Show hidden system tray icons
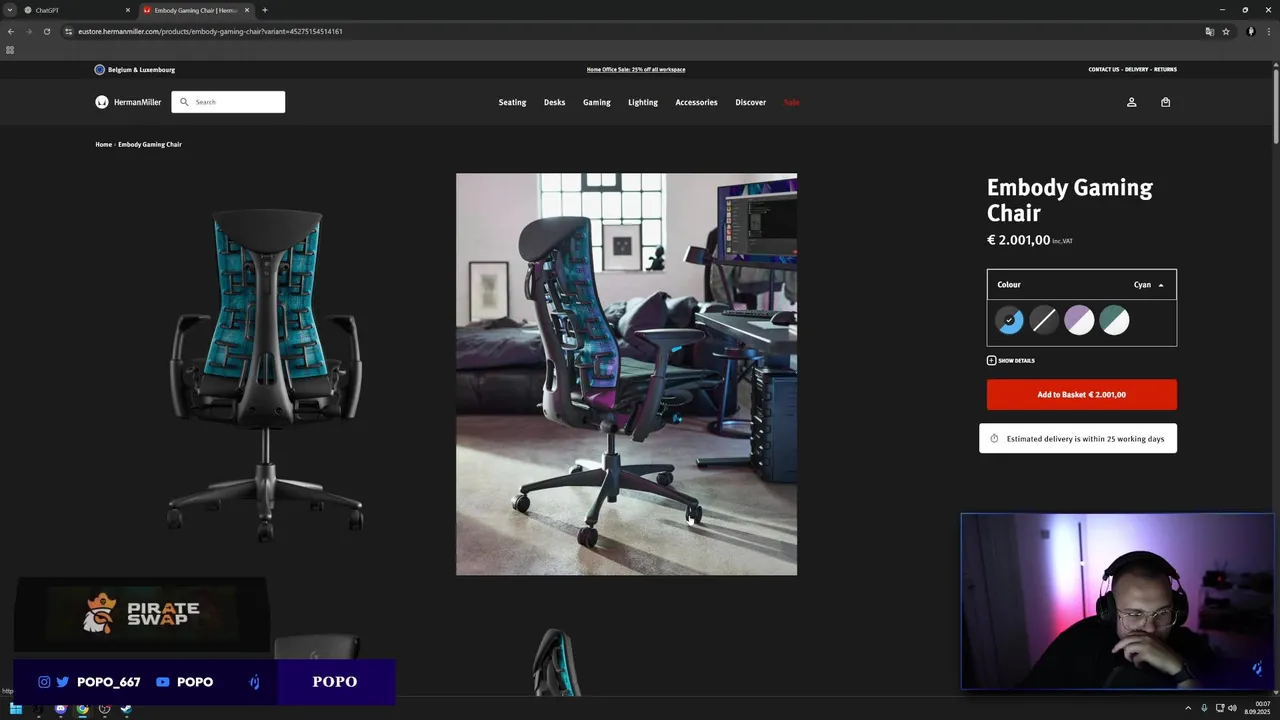 click(x=1189, y=709)
